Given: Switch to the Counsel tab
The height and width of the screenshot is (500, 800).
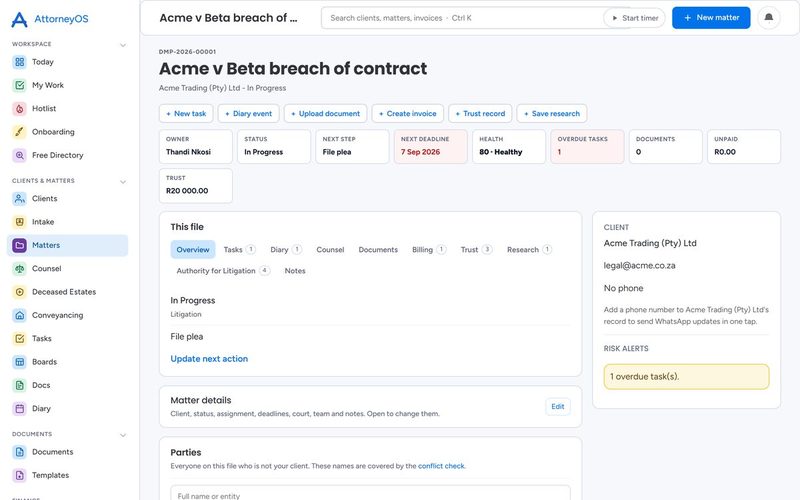Looking at the screenshot, I should tap(330, 249).
